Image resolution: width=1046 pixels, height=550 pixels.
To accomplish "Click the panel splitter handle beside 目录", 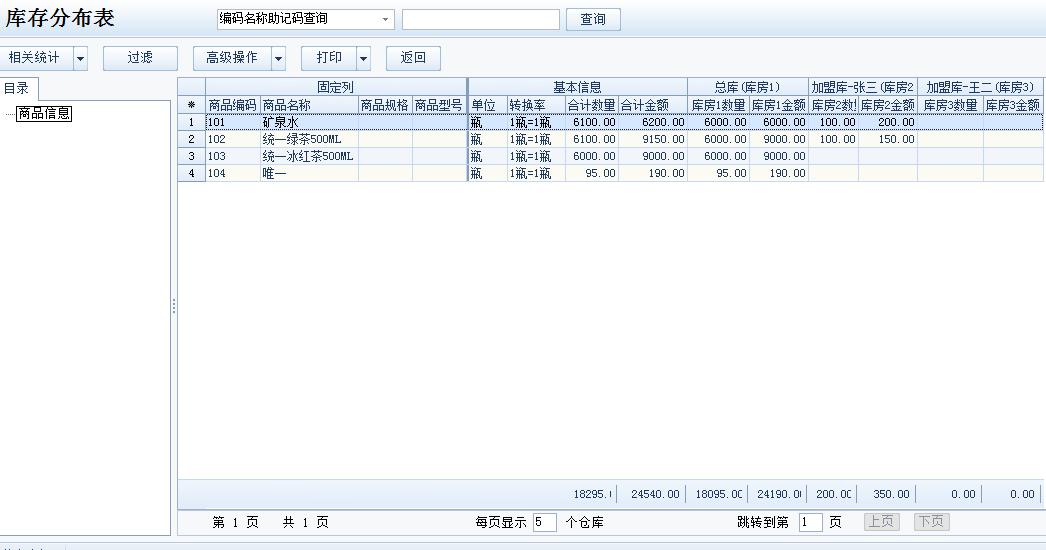I will [174, 306].
